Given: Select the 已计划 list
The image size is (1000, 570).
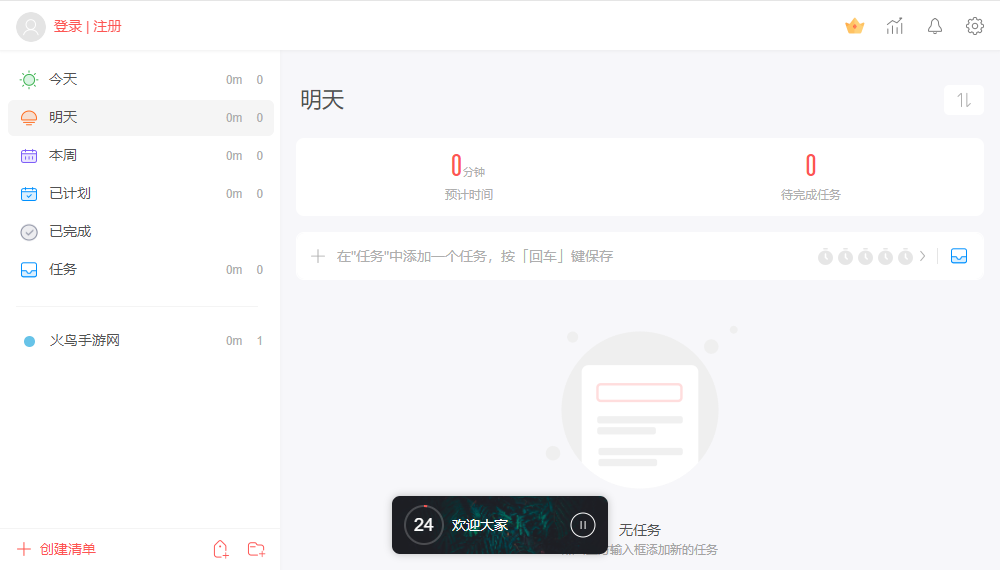Looking at the screenshot, I should (141, 194).
